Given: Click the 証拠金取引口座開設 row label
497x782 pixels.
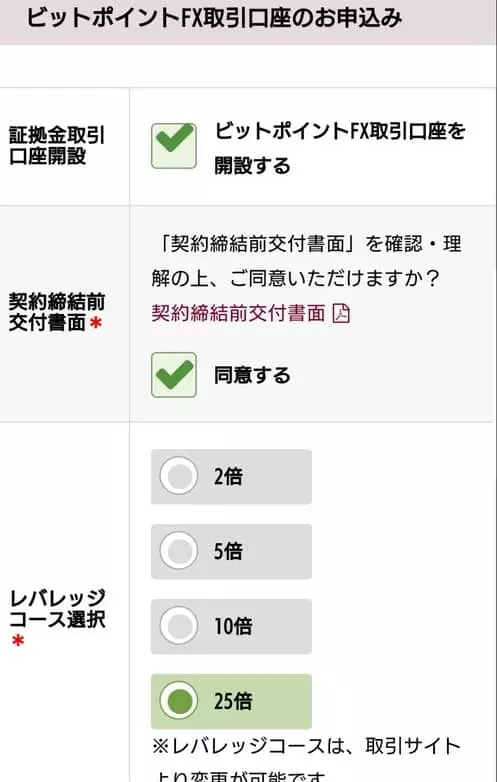Looking at the screenshot, I should pyautogui.click(x=57, y=146).
